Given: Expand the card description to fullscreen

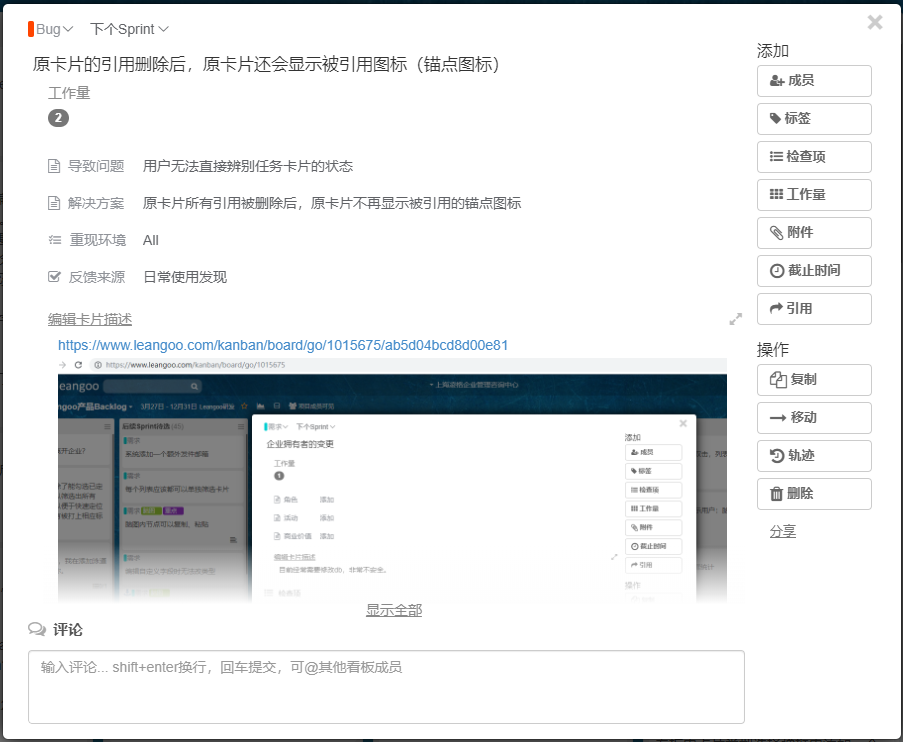Looking at the screenshot, I should [x=736, y=319].
